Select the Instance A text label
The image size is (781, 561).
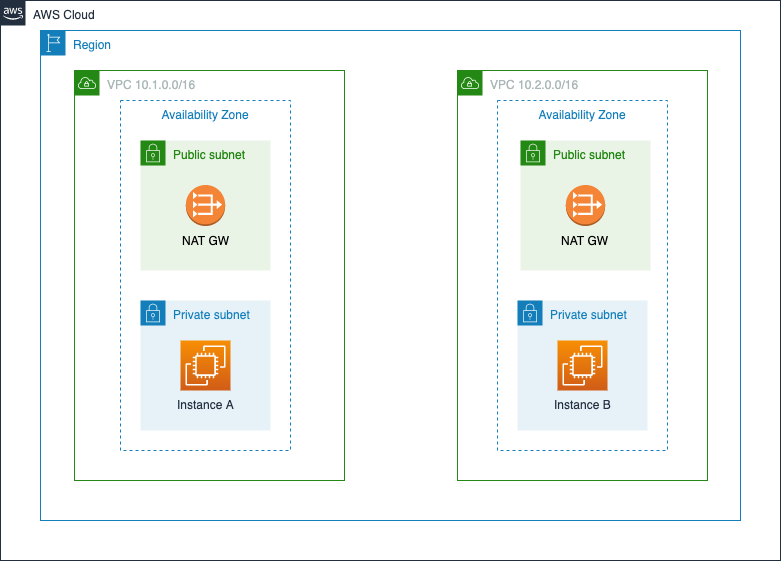coord(205,405)
